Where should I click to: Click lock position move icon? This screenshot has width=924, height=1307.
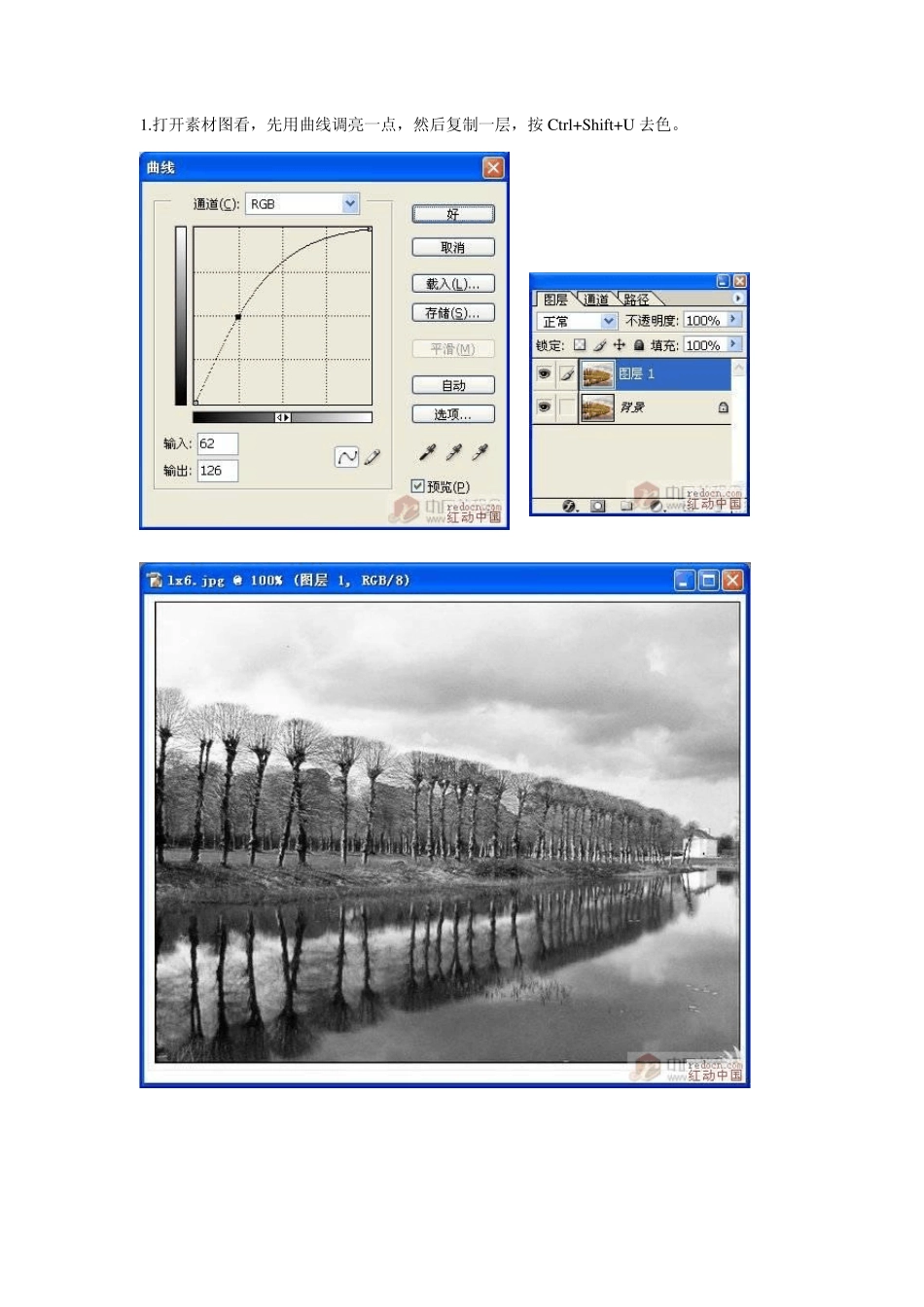tap(620, 345)
